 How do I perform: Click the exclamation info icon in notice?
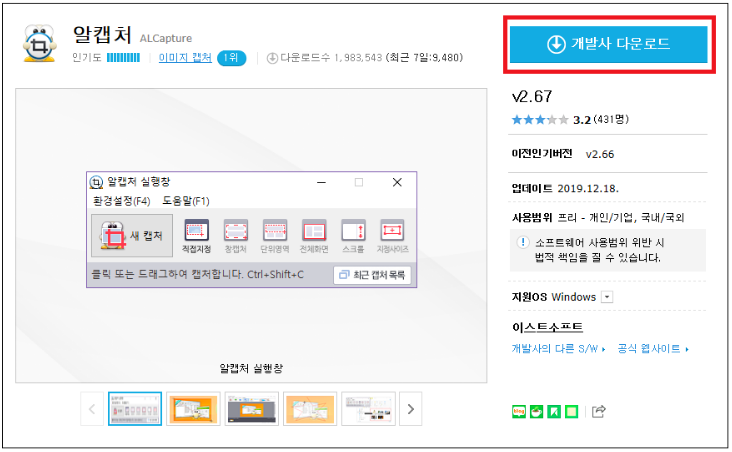click(x=523, y=242)
